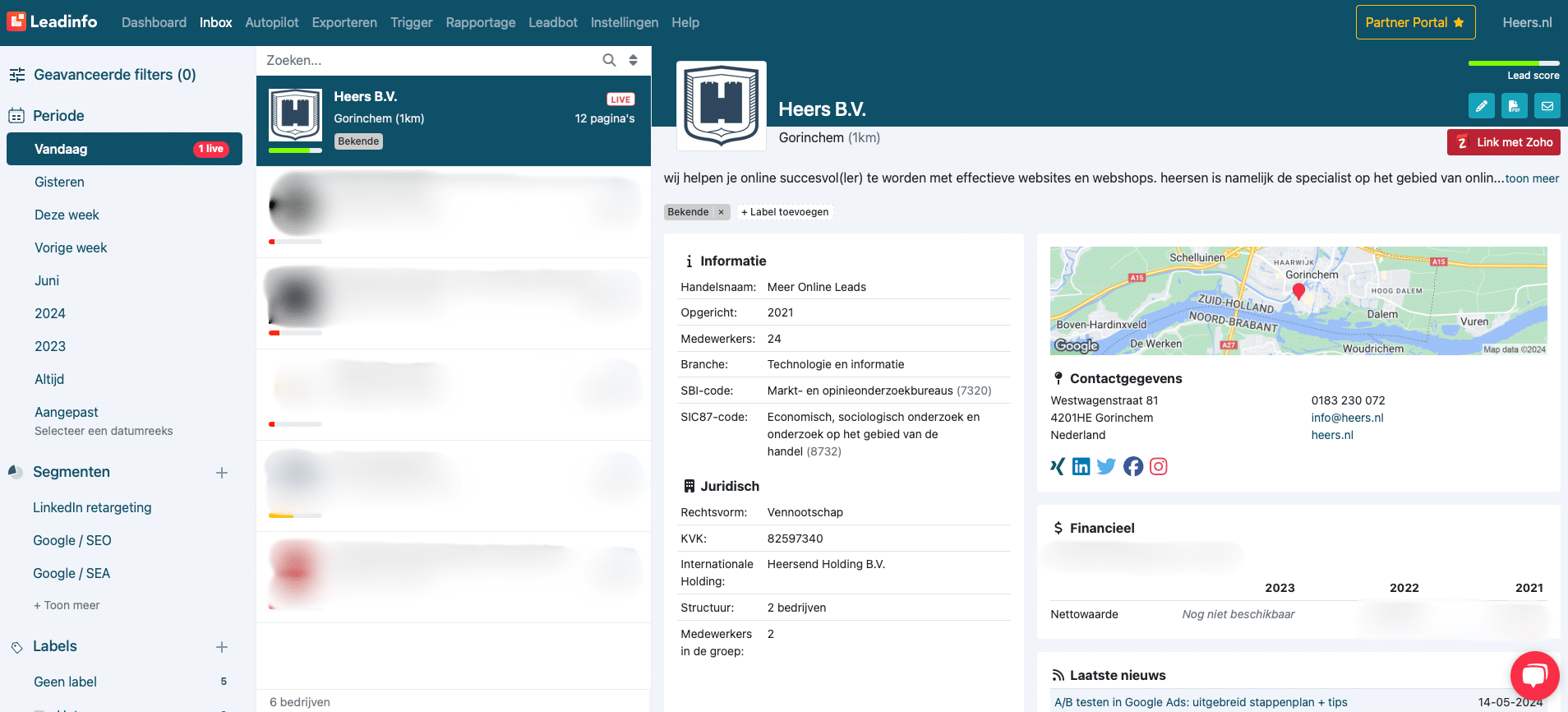Open the Instagram profile icon
This screenshot has height=712, width=1568.
click(1159, 466)
